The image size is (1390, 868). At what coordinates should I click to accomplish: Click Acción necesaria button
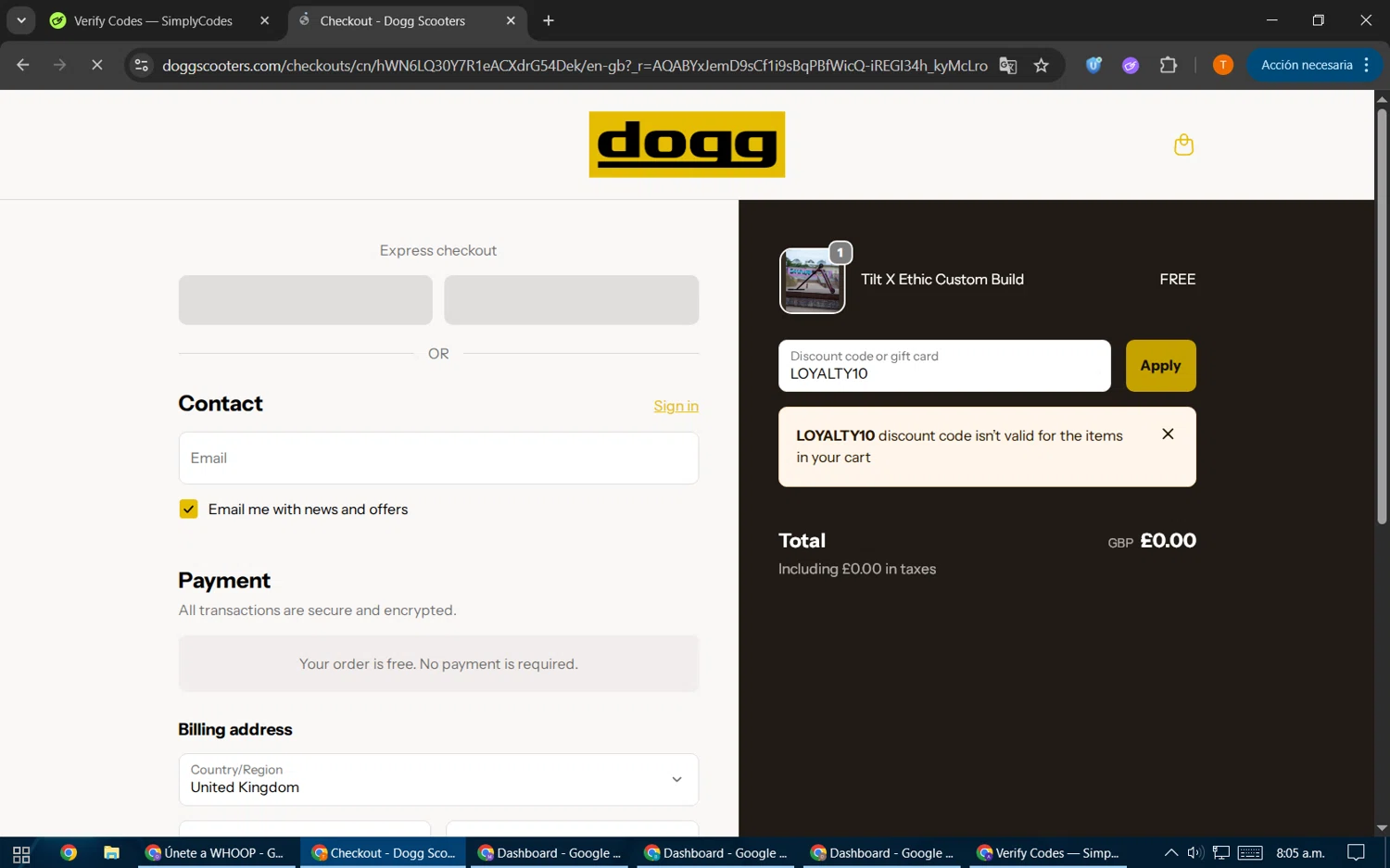click(1307, 65)
